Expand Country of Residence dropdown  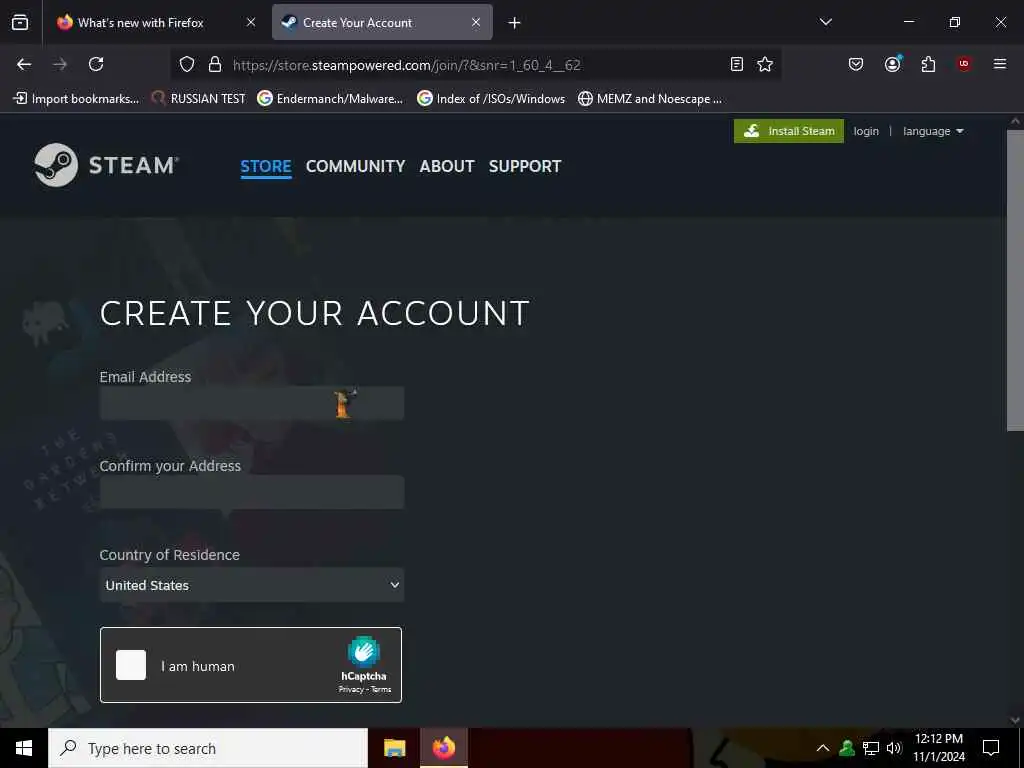[x=251, y=585]
